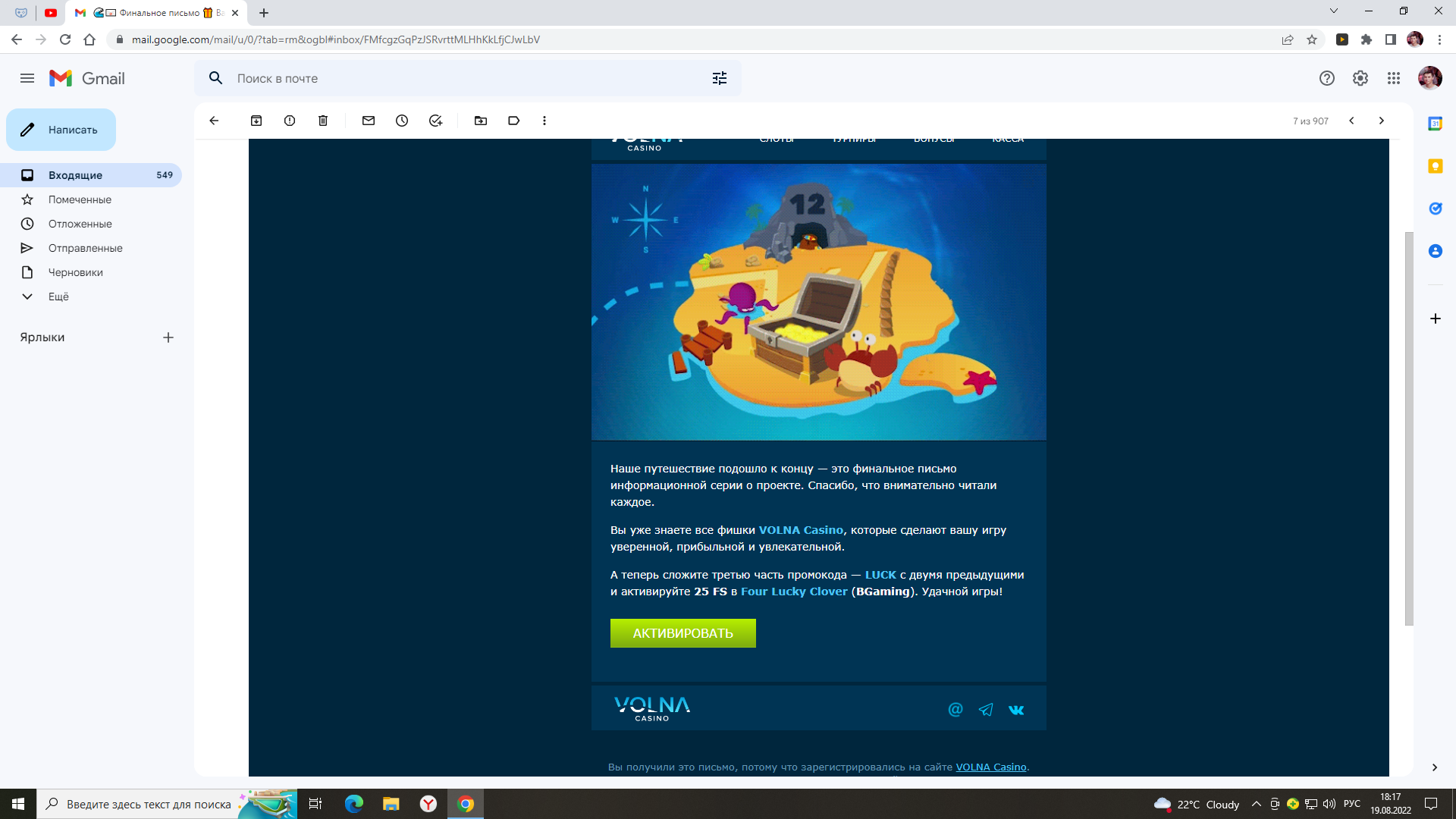Go to the older email (right chevron)
The width and height of the screenshot is (1456, 819).
click(x=1382, y=121)
